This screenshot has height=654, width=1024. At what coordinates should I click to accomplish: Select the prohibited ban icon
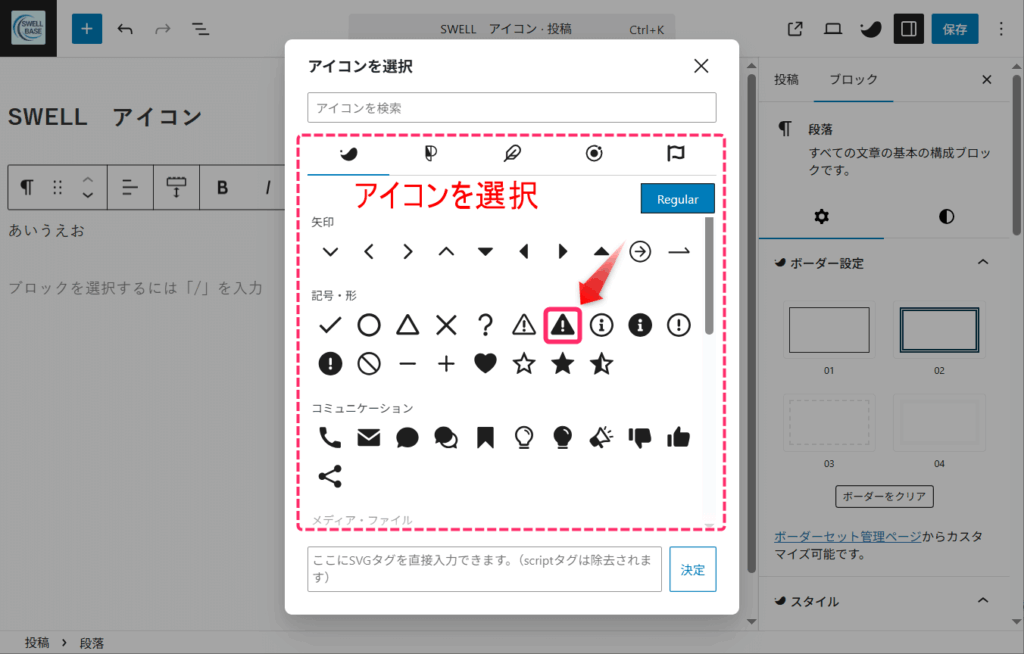coord(369,364)
